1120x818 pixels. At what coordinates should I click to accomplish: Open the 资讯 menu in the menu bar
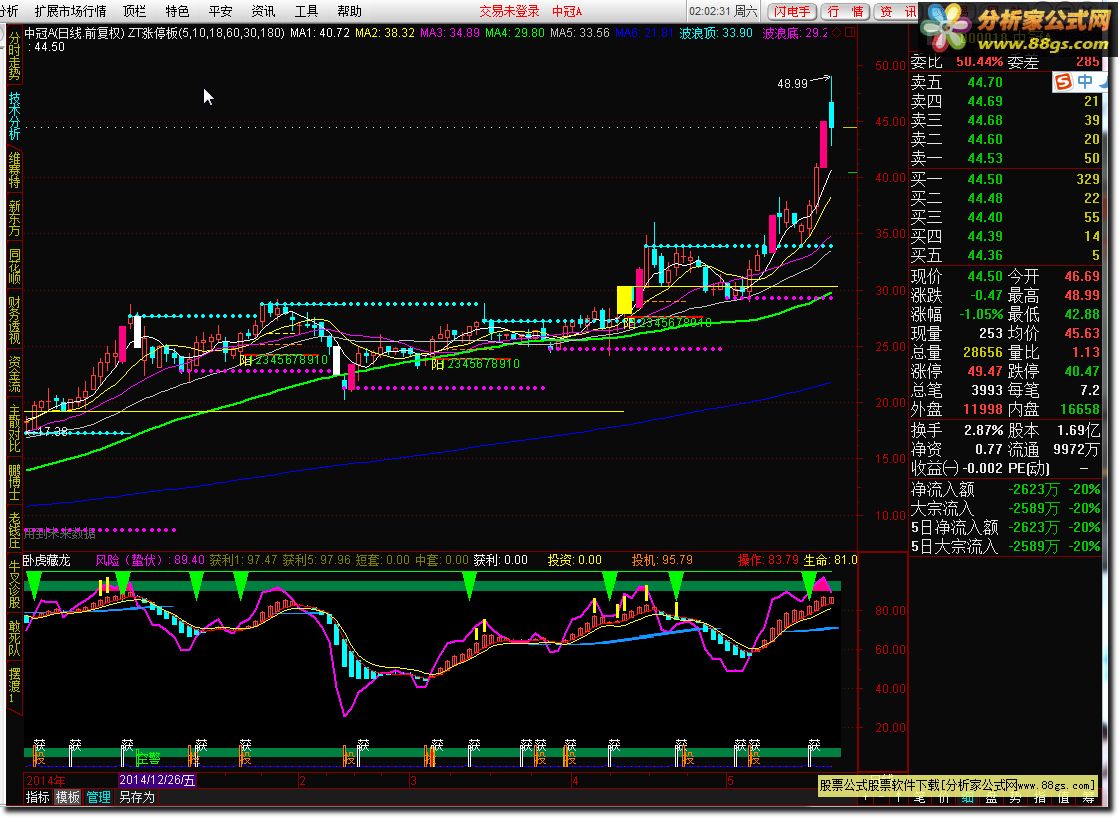click(x=263, y=11)
